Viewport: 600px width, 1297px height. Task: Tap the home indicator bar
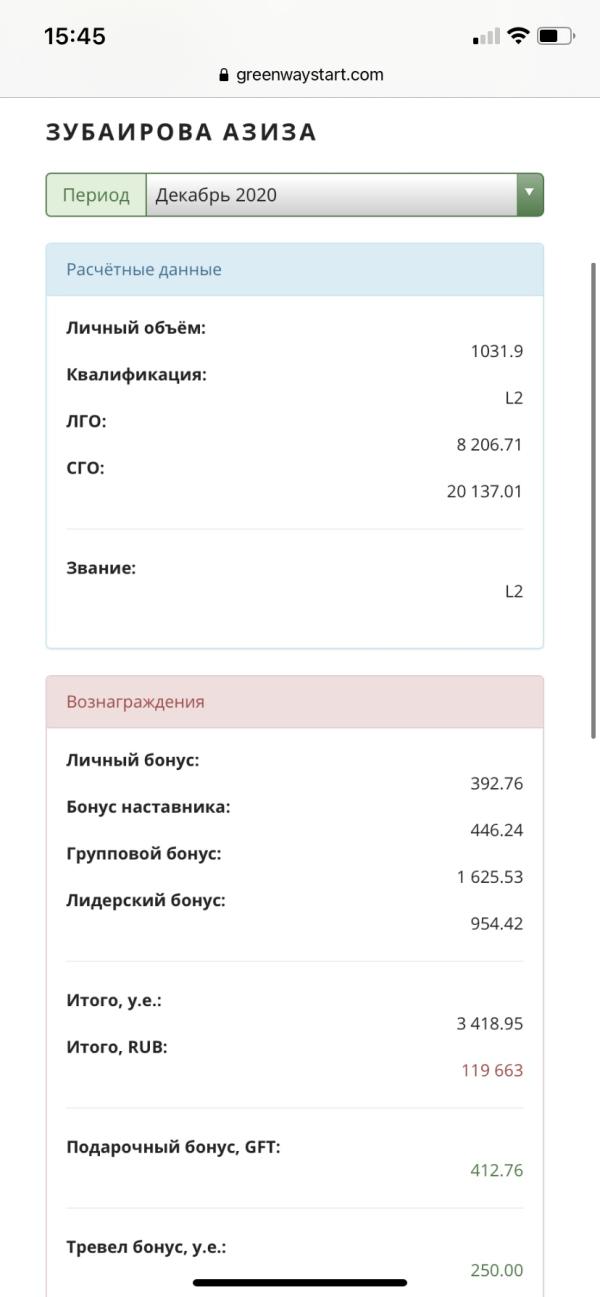300,1282
